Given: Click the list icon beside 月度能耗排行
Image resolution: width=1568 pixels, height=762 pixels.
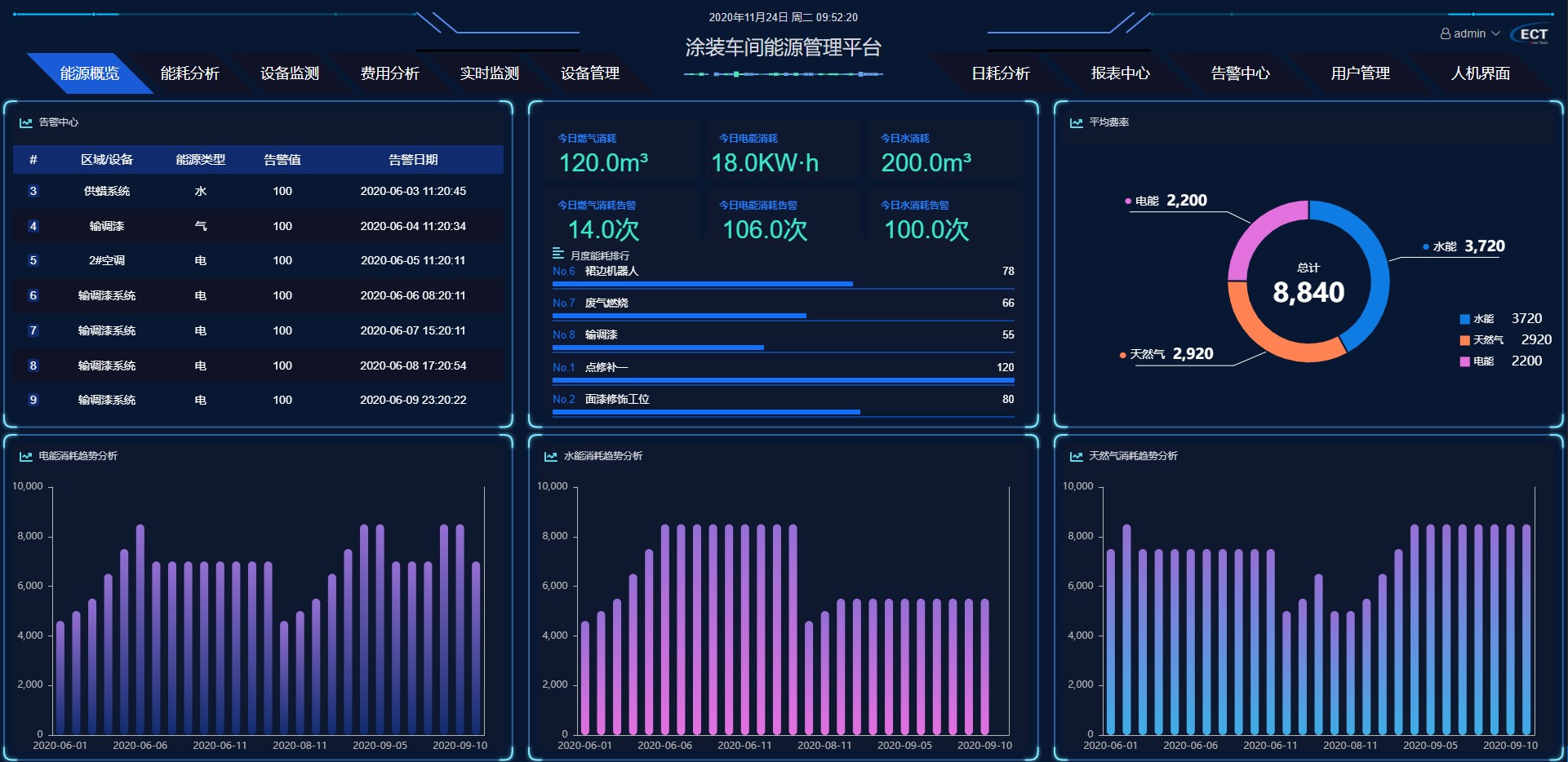Looking at the screenshot, I should click(558, 254).
